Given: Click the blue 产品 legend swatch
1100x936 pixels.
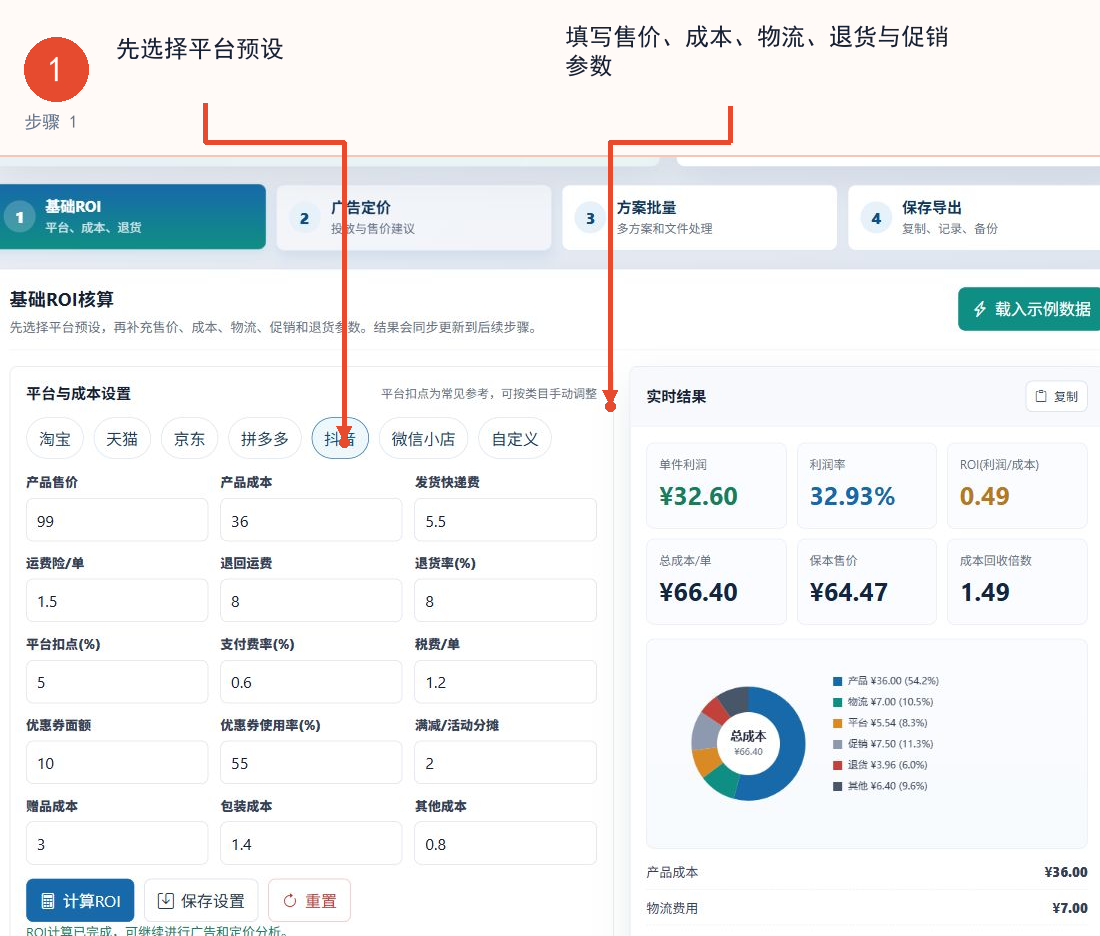Looking at the screenshot, I should click(x=838, y=681).
